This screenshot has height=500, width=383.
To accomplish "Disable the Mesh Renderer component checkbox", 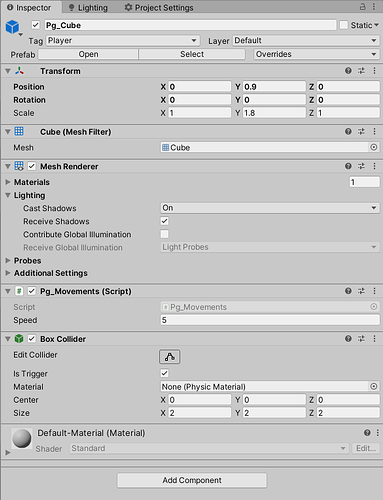I will pos(32,166).
